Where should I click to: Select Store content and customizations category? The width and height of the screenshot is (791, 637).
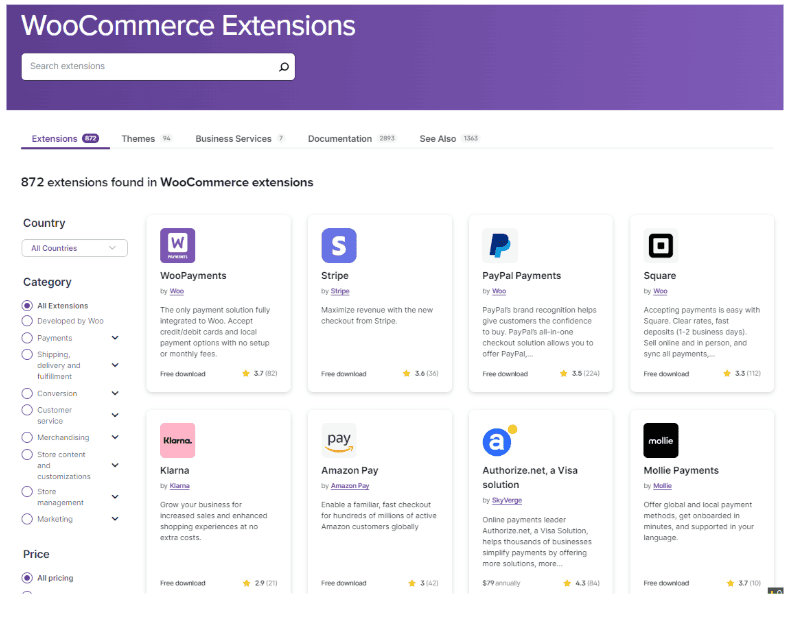[27, 454]
